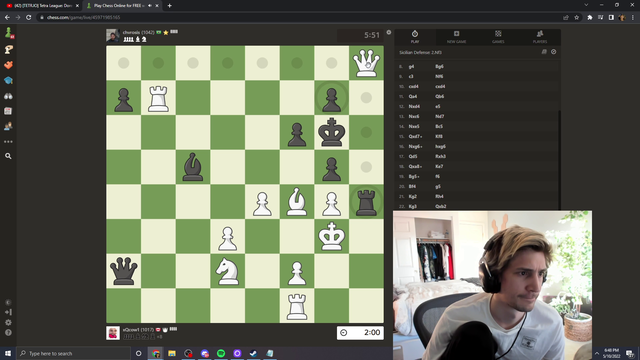Image resolution: width=640 pixels, height=360 pixels.
Task: Click the black queen on a2
Action: point(123,271)
